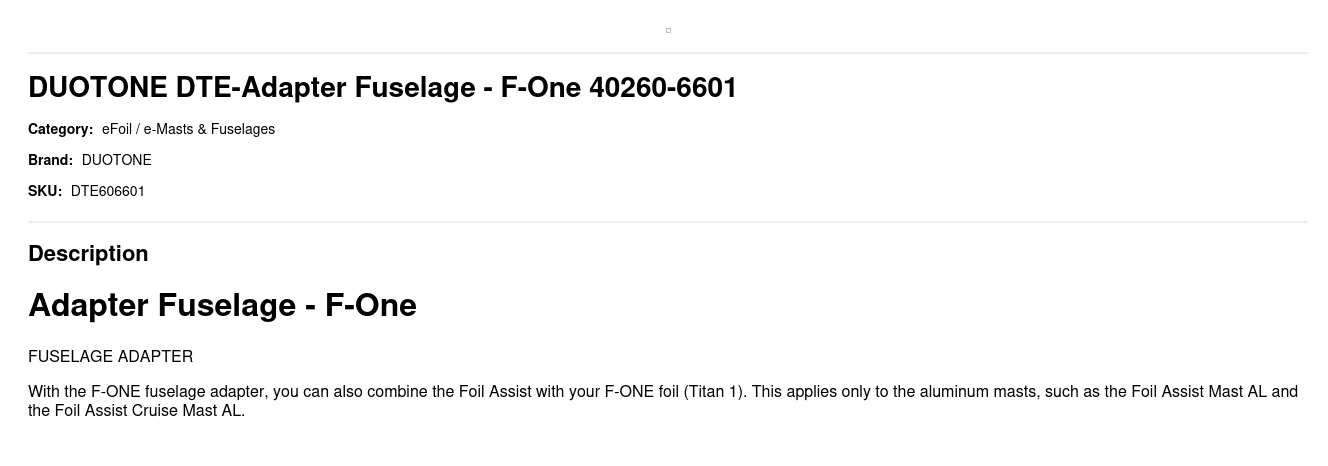The width and height of the screenshot is (1328, 466).
Task: Click the "SKU:" label
Action: (x=45, y=191)
